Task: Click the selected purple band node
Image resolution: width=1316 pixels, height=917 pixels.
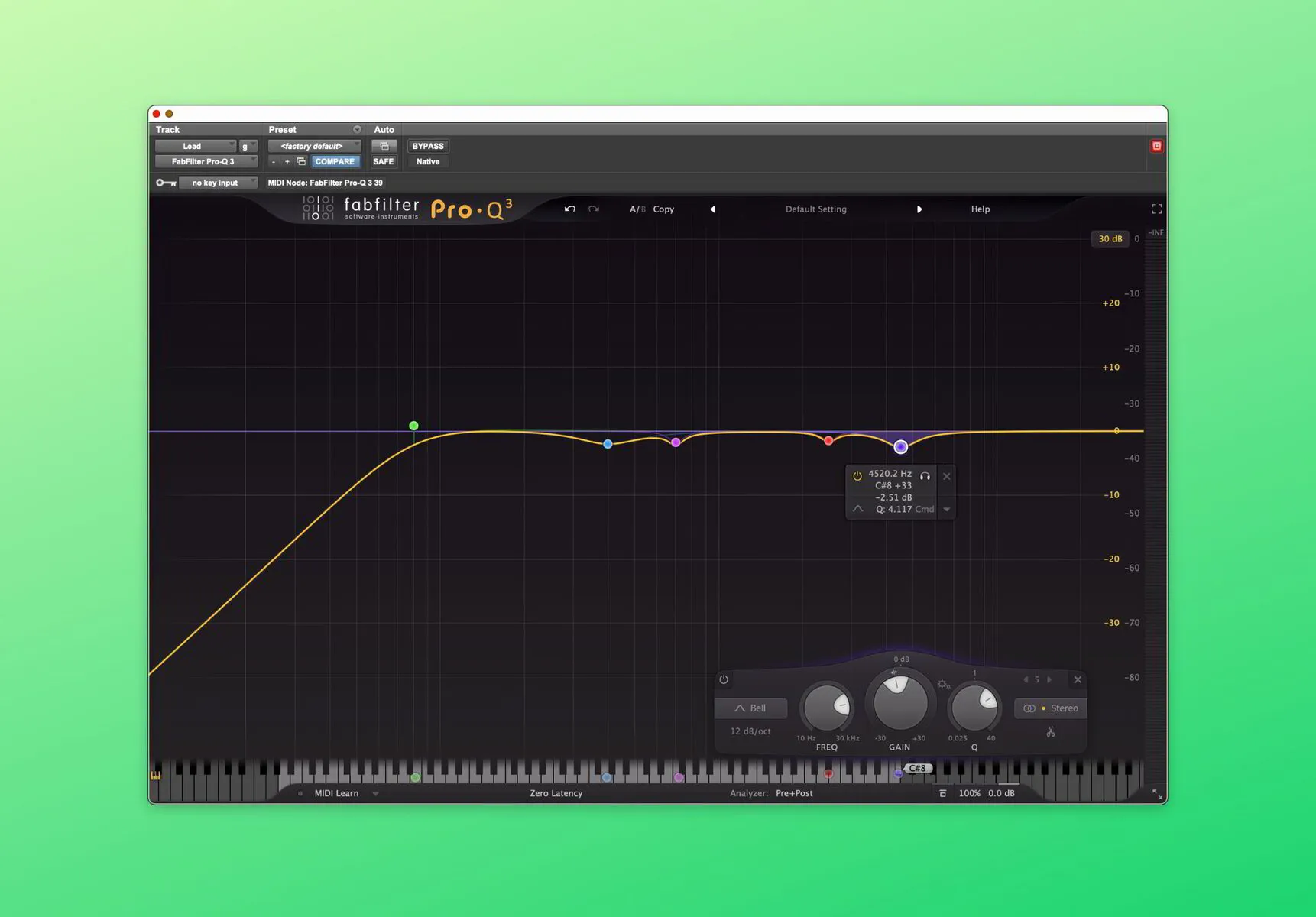Action: tap(900, 447)
